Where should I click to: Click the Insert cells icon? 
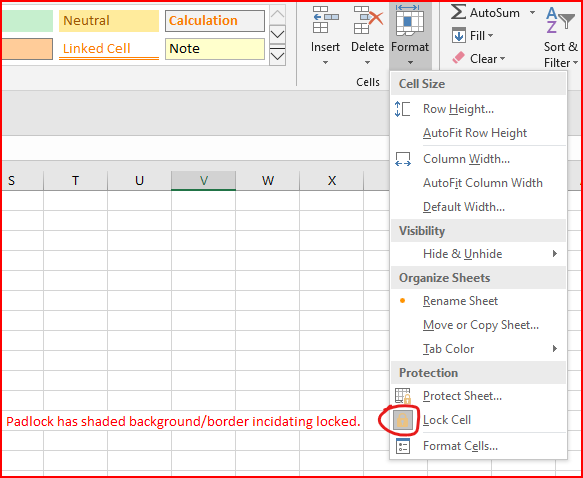click(325, 20)
